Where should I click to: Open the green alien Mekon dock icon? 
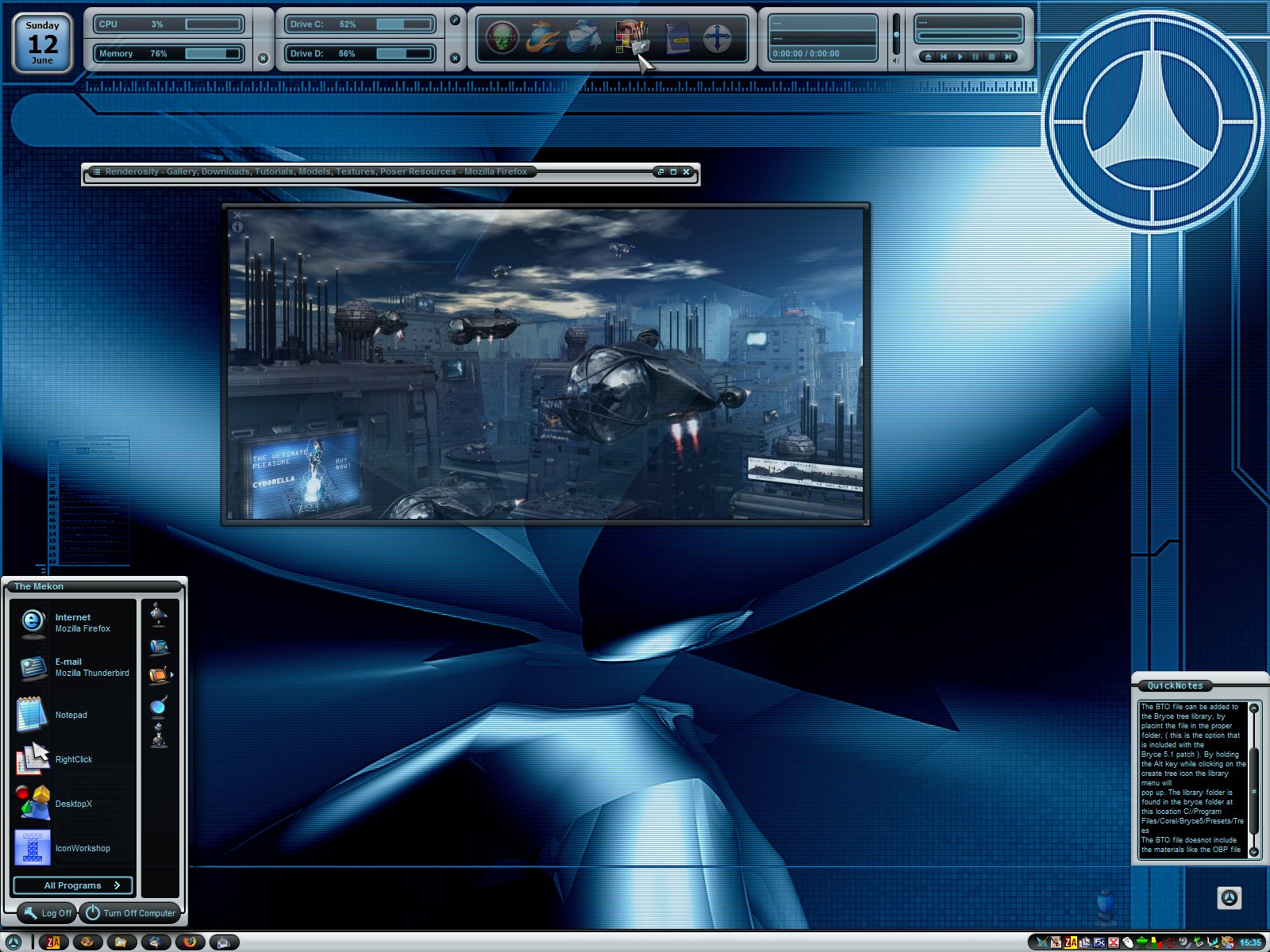coord(502,37)
